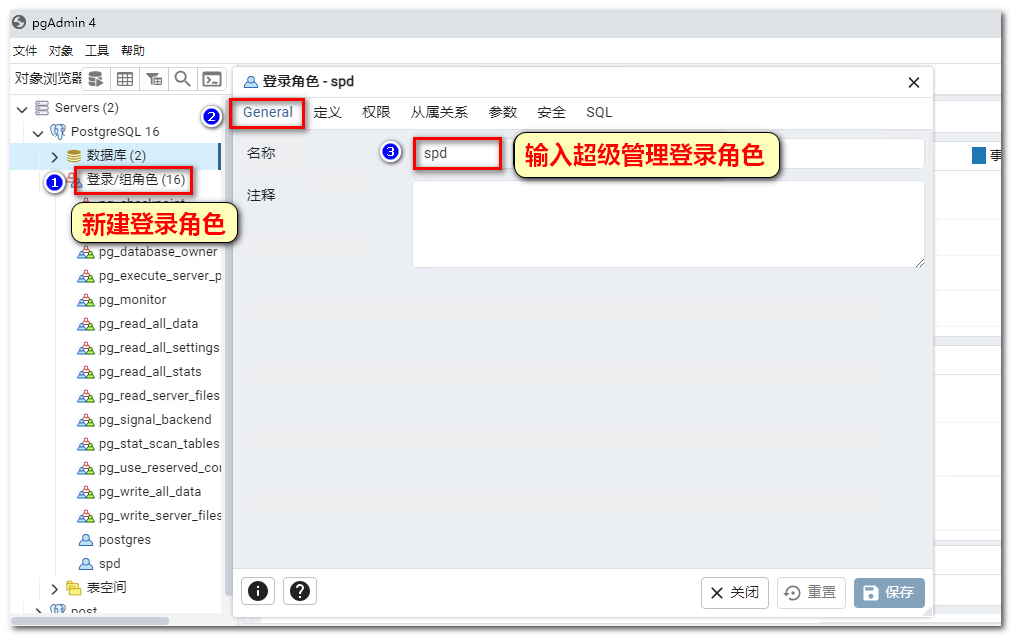Viewport: 1012px width, 637px height.
Task: Close the 登录角色 dialog with X
Action: coord(913,83)
